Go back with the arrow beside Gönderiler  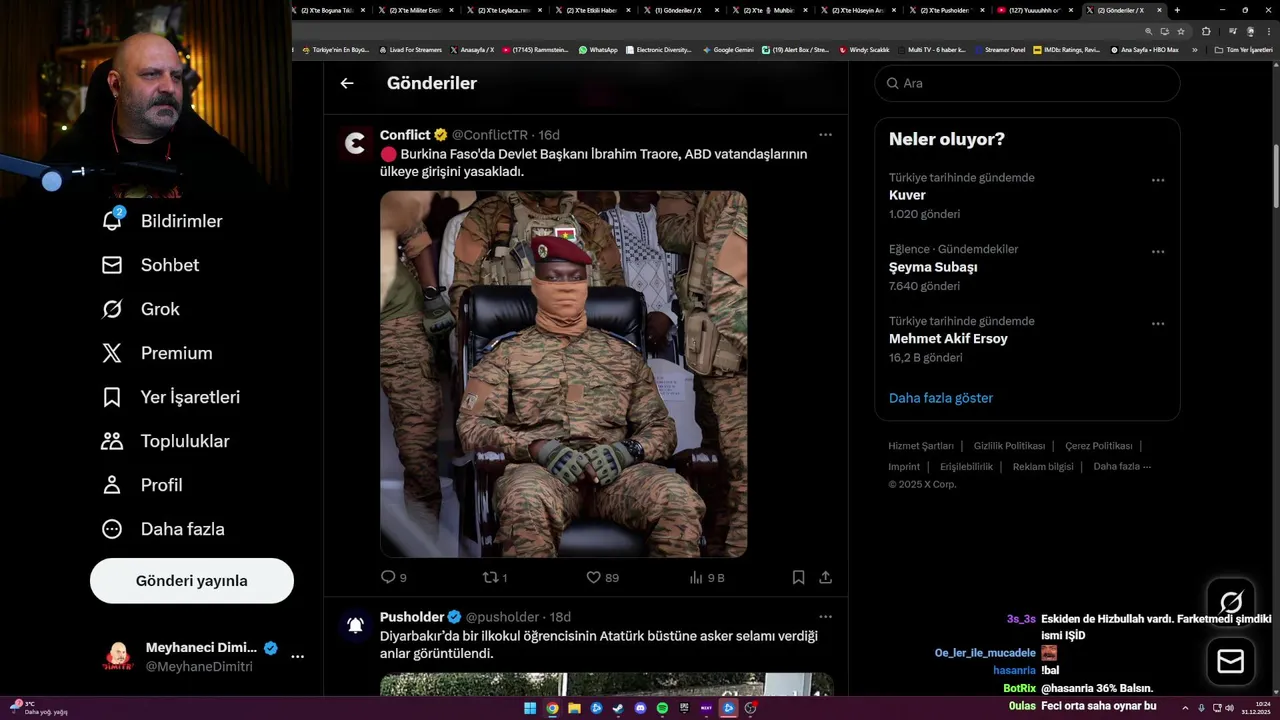(x=347, y=83)
